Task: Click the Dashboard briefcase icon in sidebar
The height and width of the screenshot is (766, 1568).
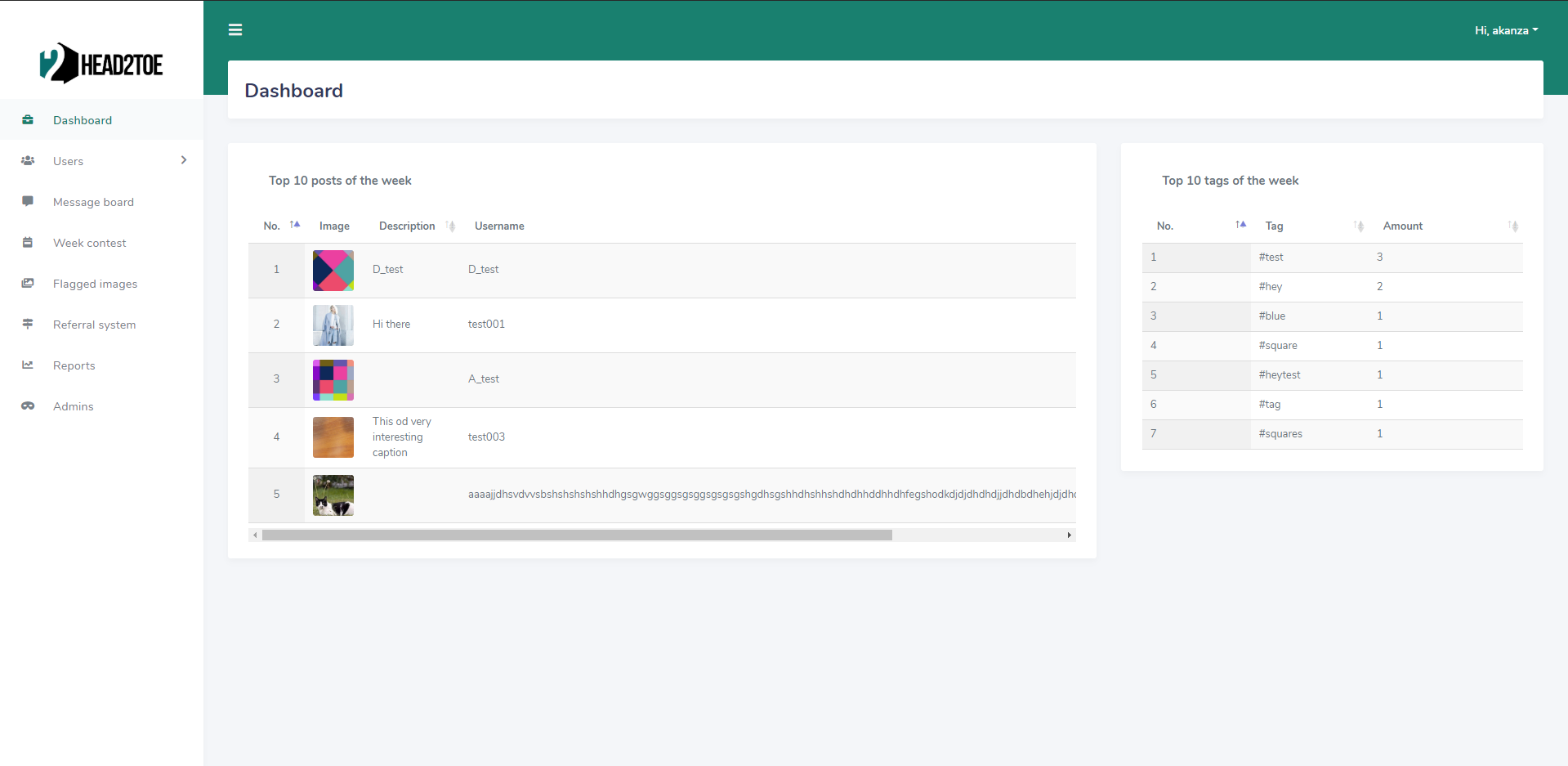Action: [x=28, y=120]
